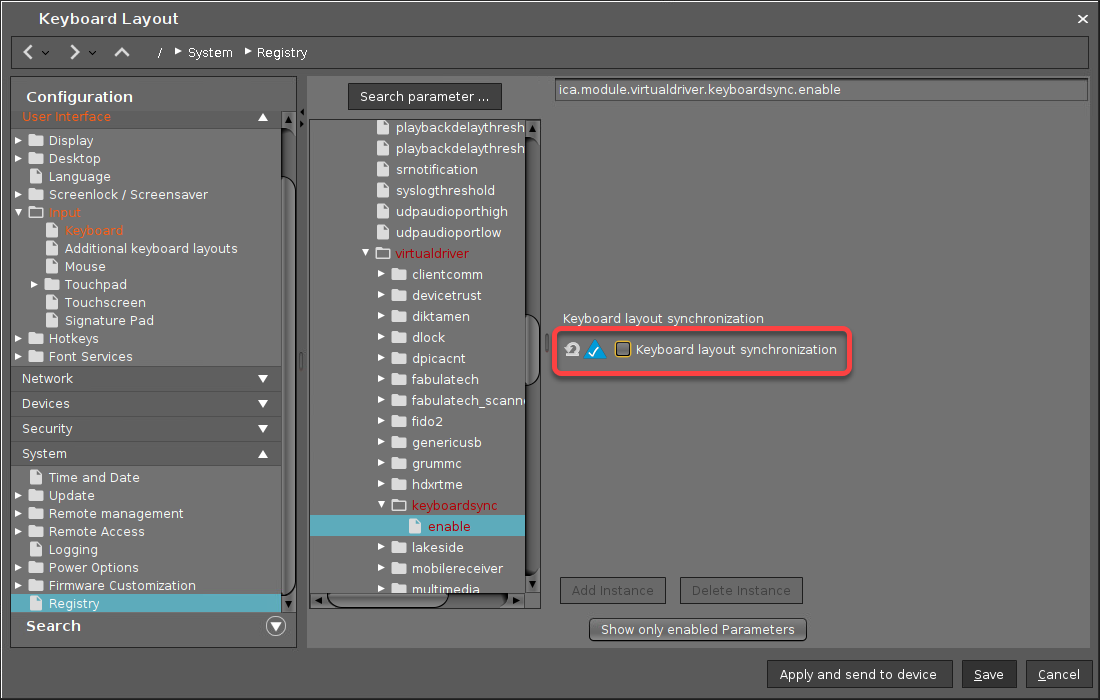
Task: Click Apply and send to device
Action: (x=858, y=674)
